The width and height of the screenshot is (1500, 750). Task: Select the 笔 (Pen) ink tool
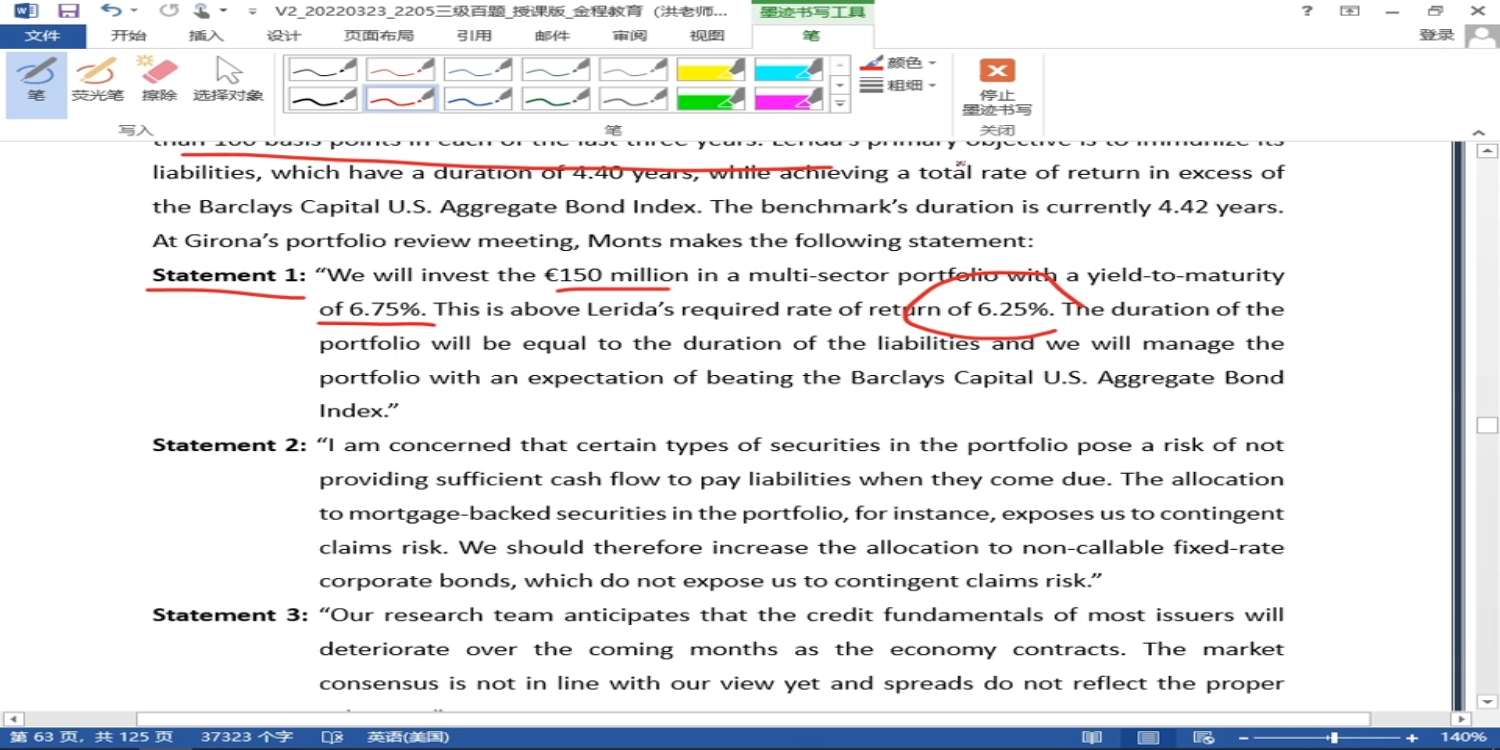point(36,80)
